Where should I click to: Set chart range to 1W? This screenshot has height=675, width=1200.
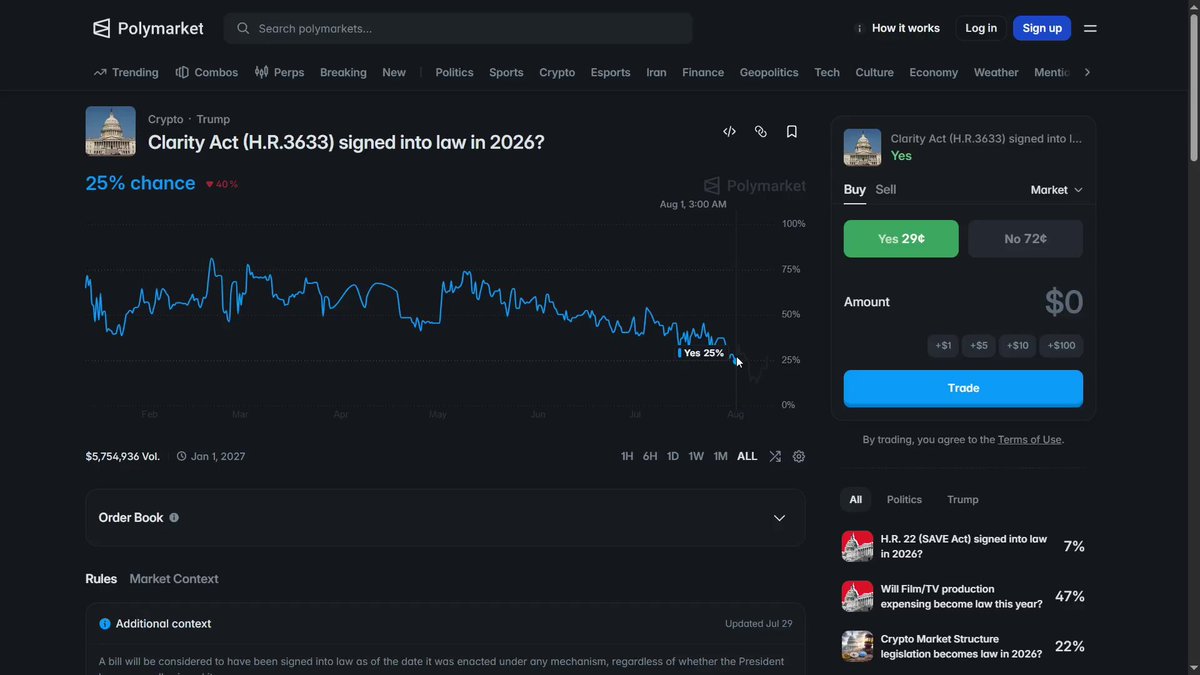696,456
